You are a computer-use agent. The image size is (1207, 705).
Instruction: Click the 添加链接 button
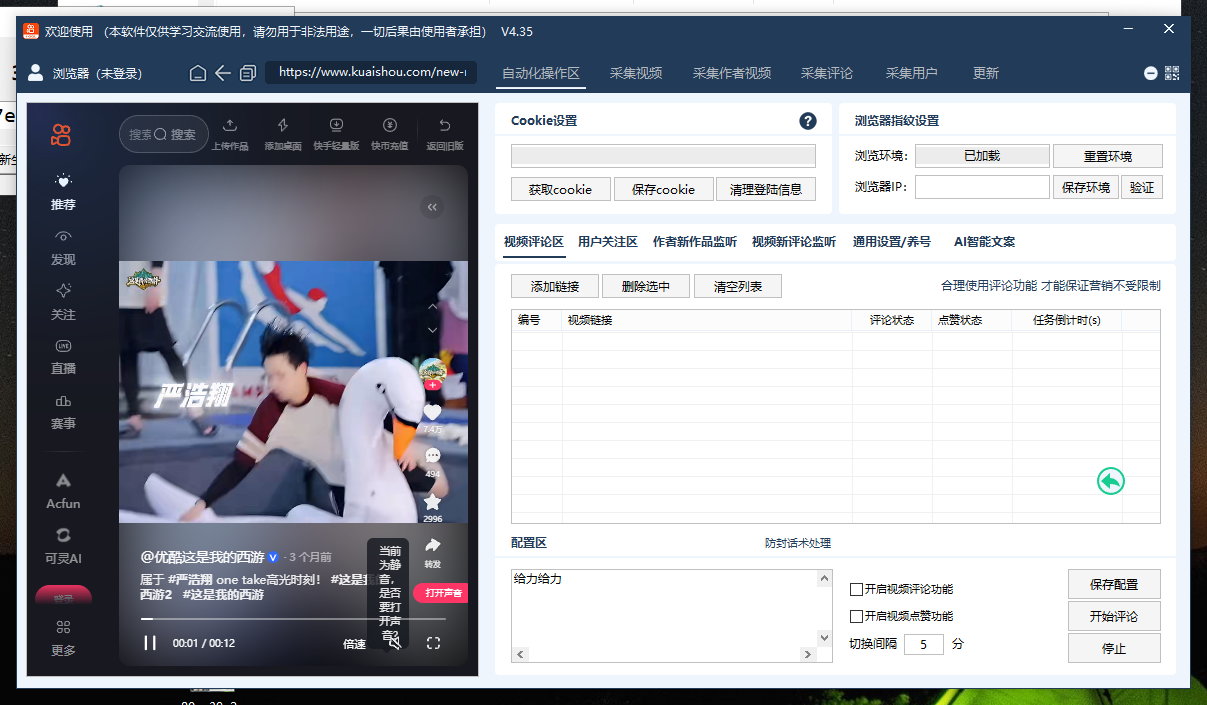[555, 286]
